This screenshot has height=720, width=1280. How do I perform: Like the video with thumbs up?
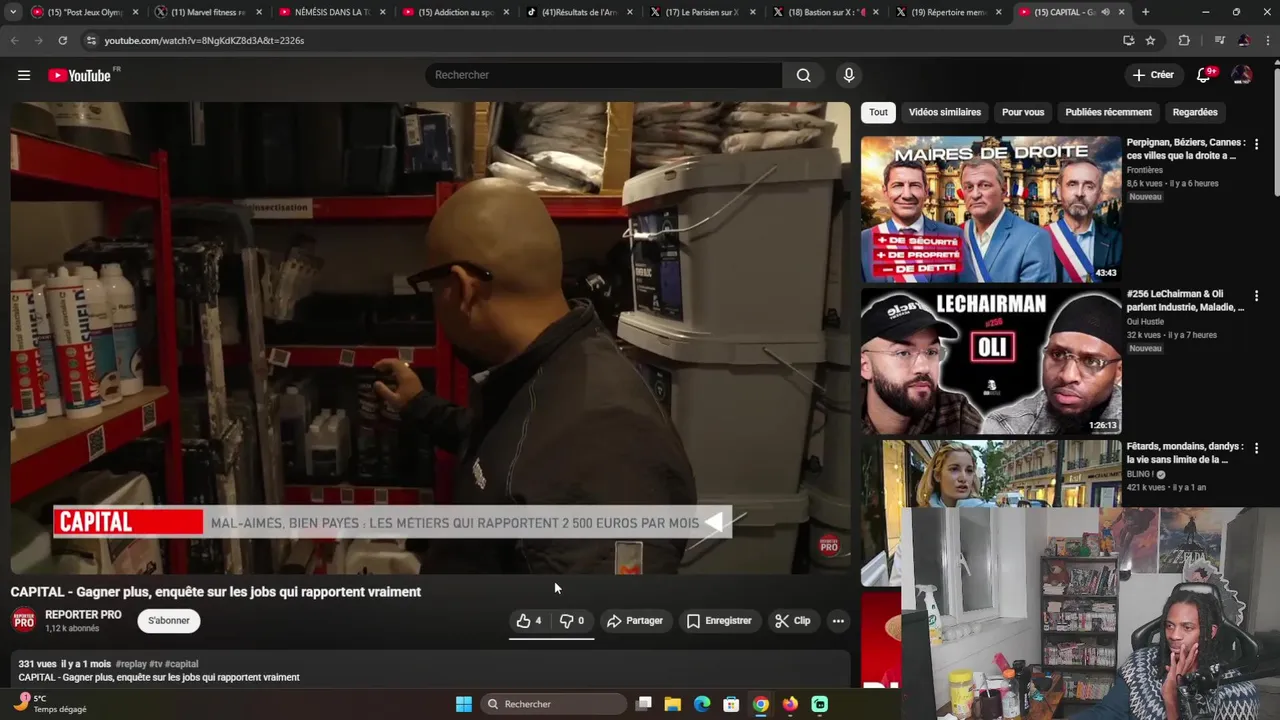530,621
